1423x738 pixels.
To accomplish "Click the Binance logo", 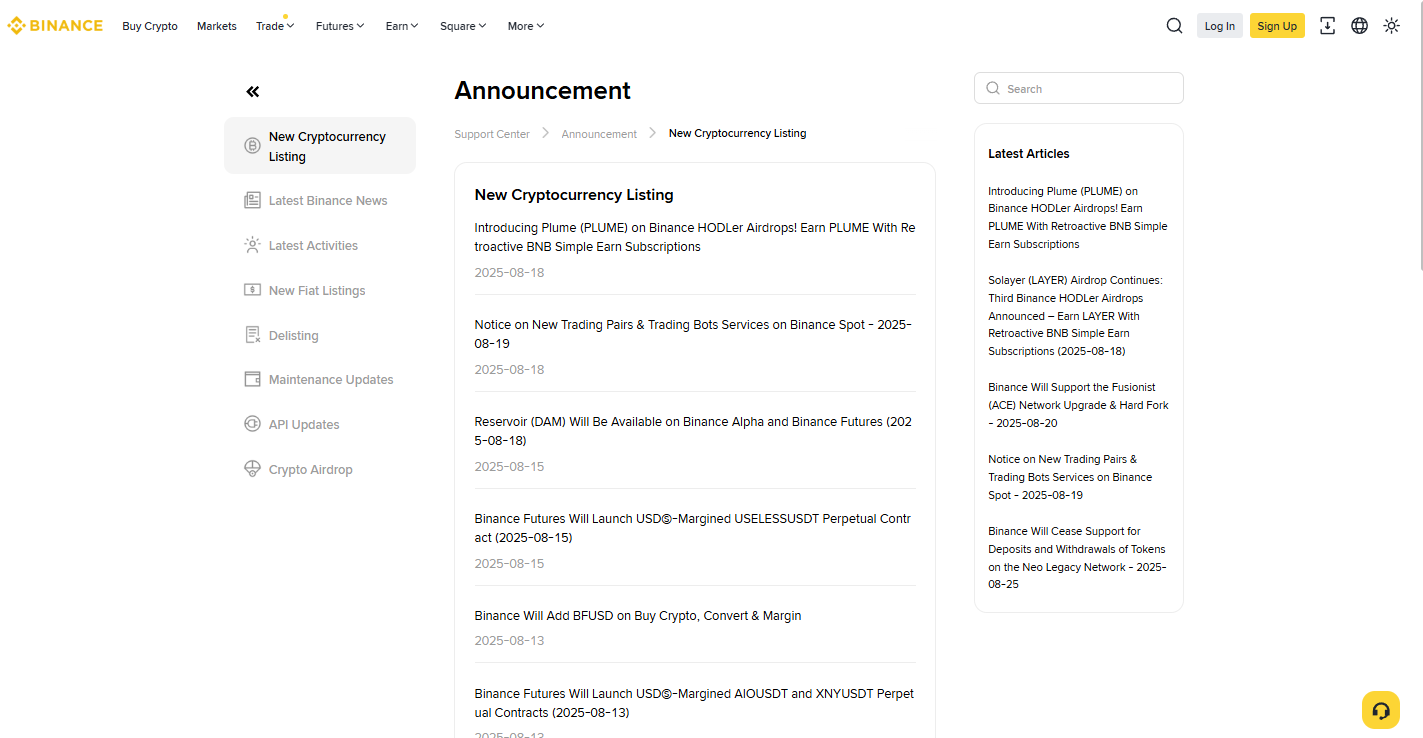I will [x=55, y=26].
